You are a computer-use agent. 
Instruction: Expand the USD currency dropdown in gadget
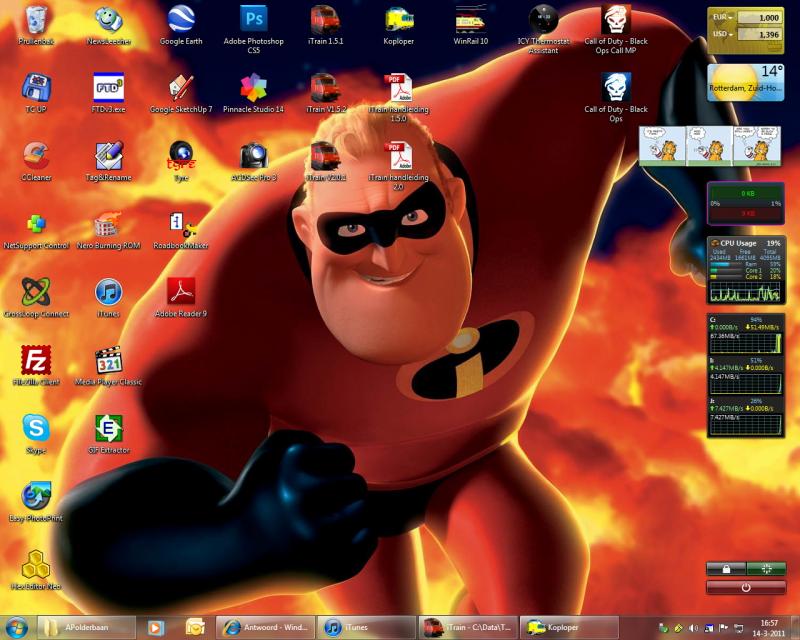723,34
